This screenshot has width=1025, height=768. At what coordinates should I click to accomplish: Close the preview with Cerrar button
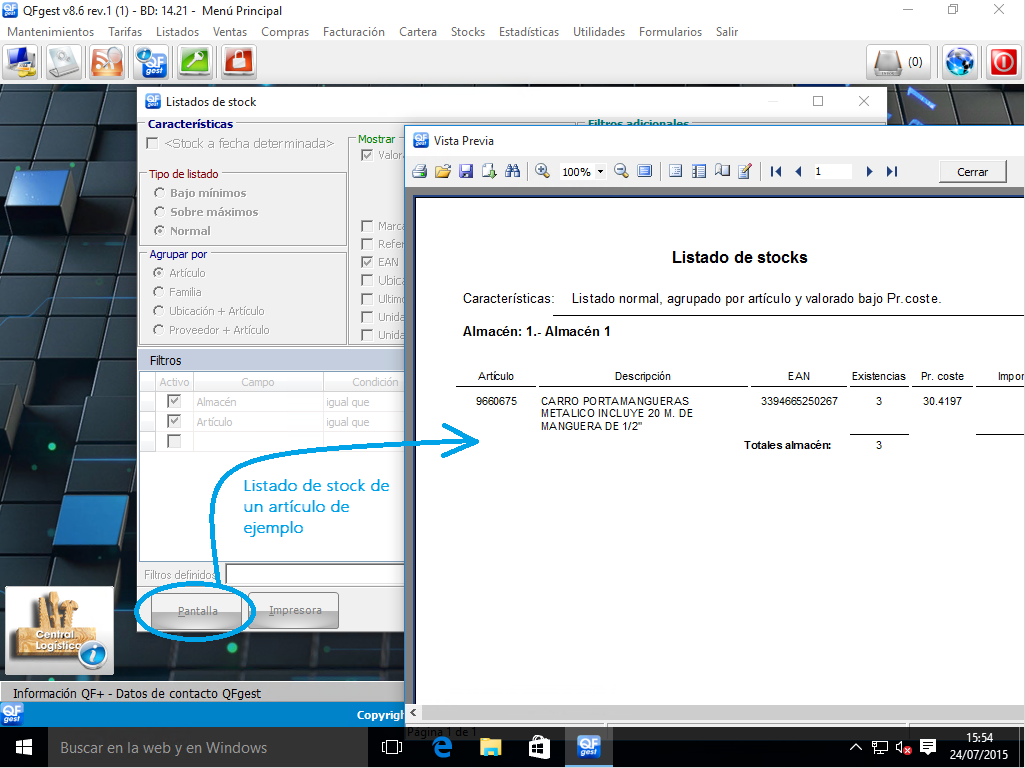point(972,172)
